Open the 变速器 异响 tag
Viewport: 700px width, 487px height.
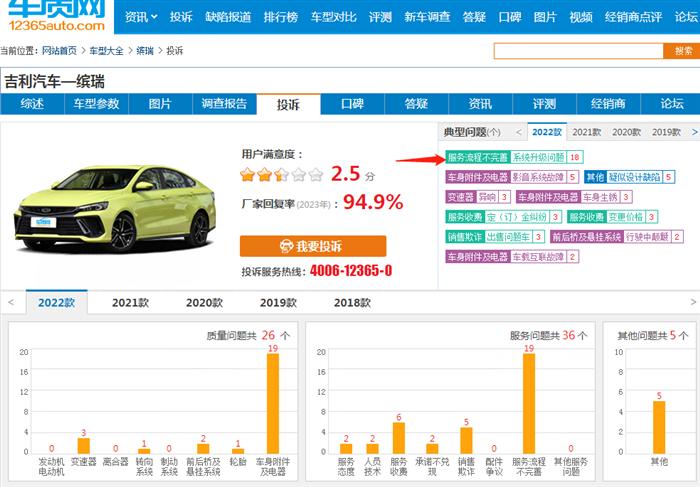coord(478,197)
